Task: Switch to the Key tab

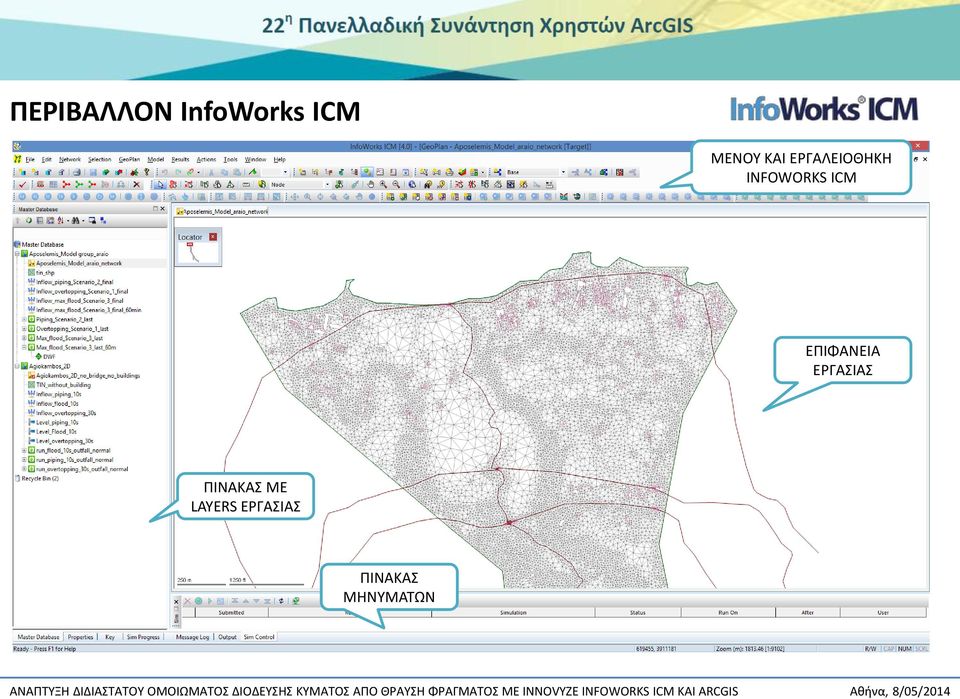Action: [x=110, y=637]
